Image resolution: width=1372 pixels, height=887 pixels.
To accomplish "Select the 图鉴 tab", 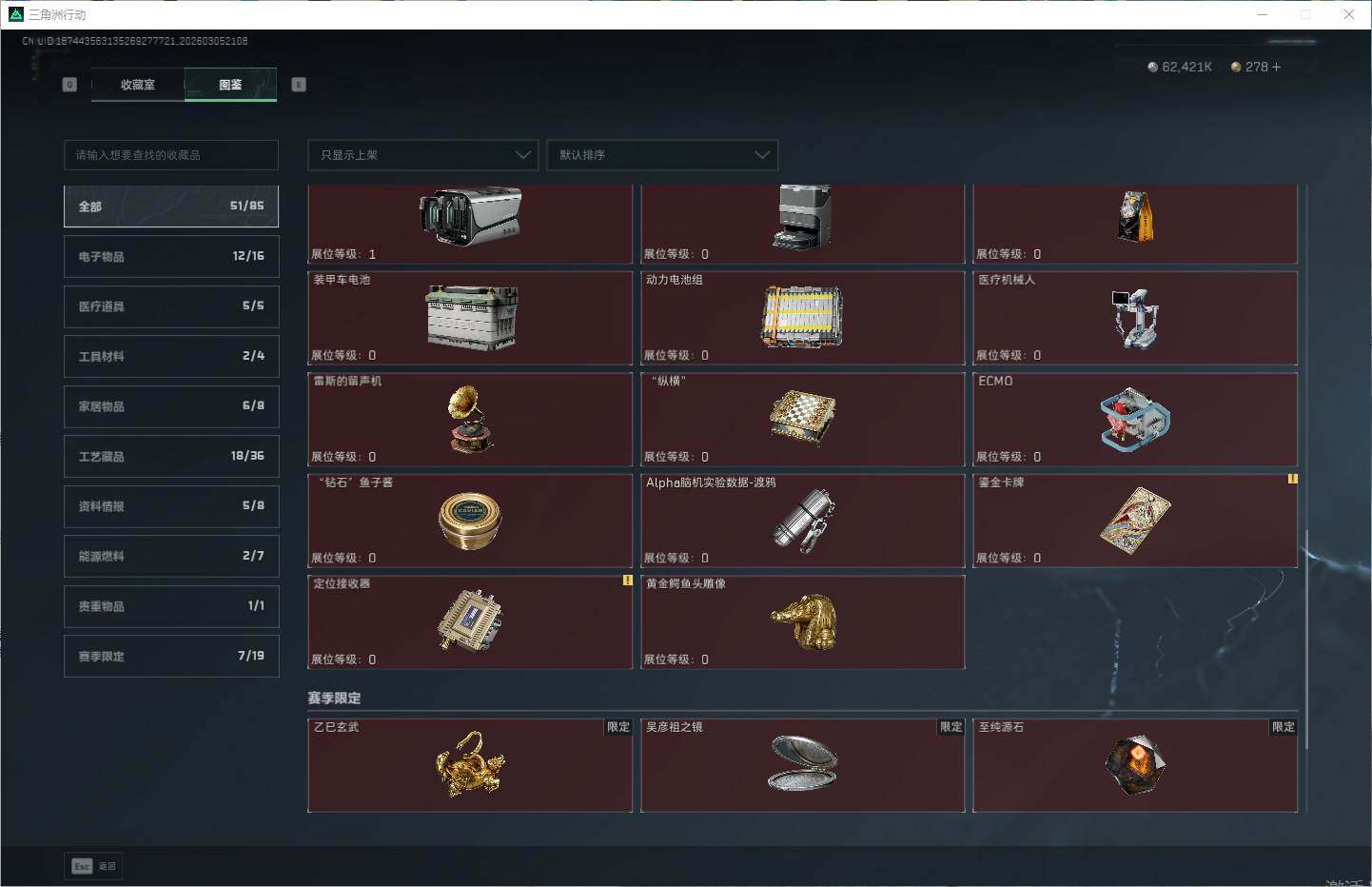I will pyautogui.click(x=230, y=85).
